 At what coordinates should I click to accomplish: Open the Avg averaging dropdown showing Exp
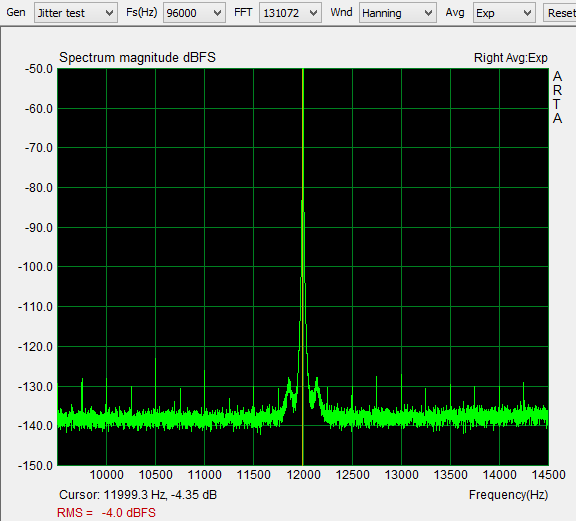click(x=504, y=13)
